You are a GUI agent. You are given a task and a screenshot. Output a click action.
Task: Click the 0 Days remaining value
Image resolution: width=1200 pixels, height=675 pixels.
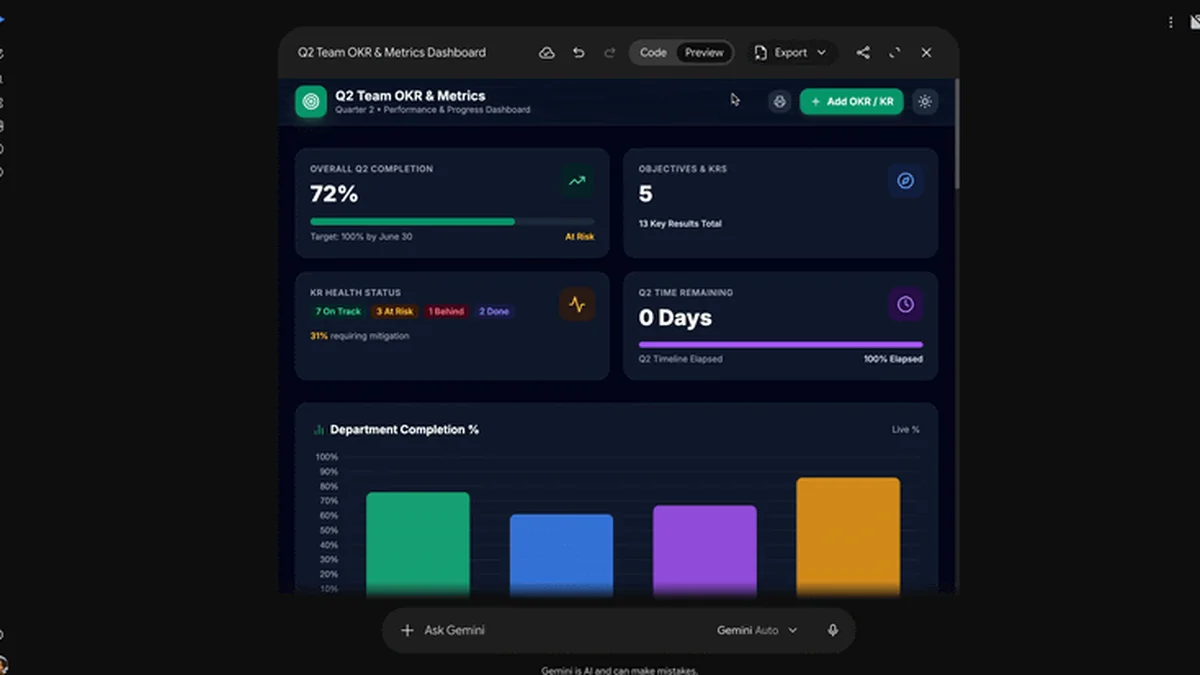pyautogui.click(x=676, y=318)
